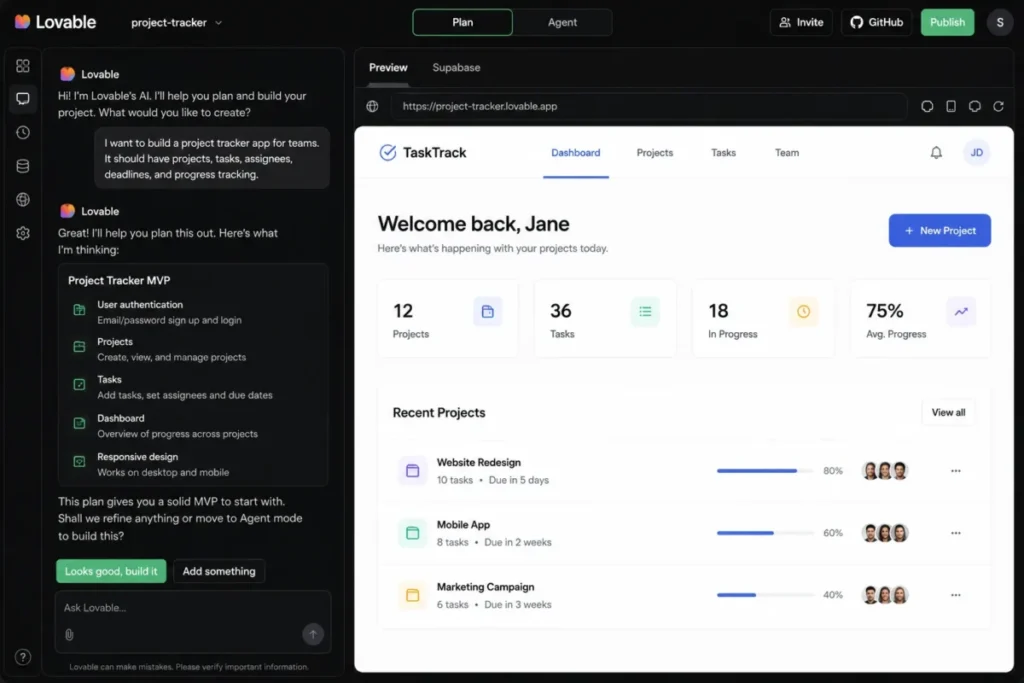The image size is (1024, 683).
Task: Click the In Progress clock icon
Action: click(x=803, y=311)
